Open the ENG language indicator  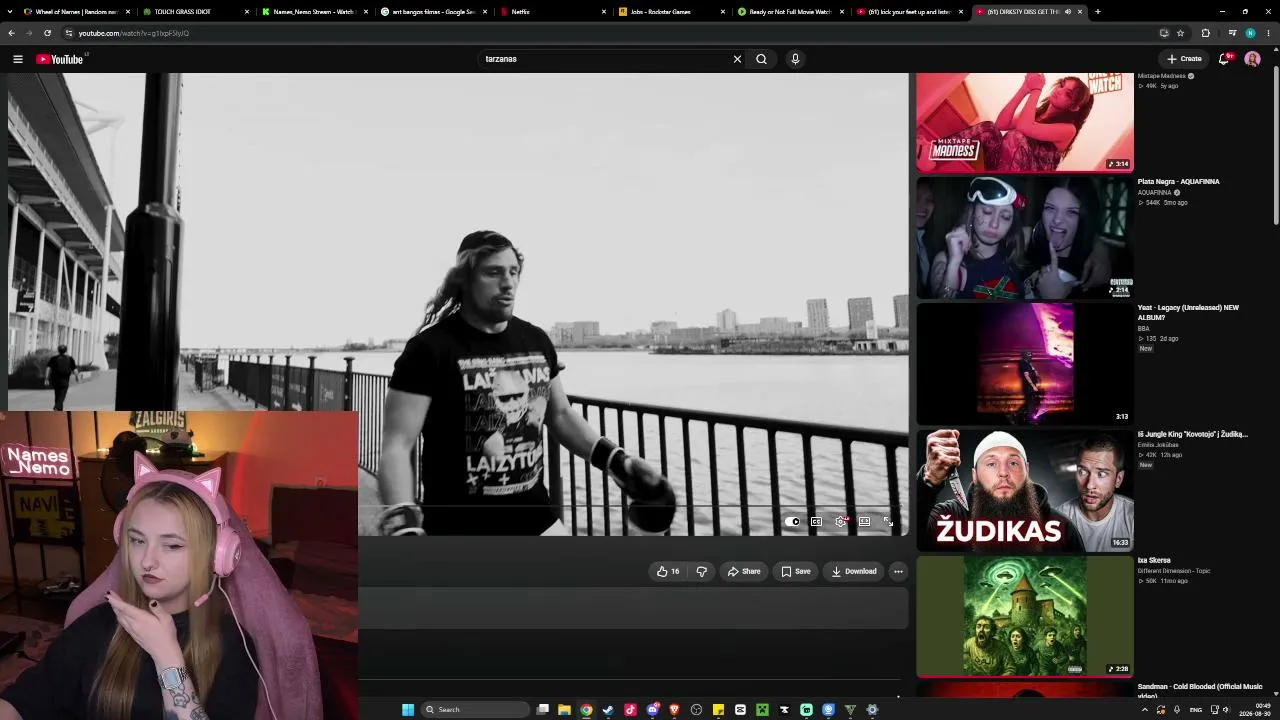(1196, 710)
